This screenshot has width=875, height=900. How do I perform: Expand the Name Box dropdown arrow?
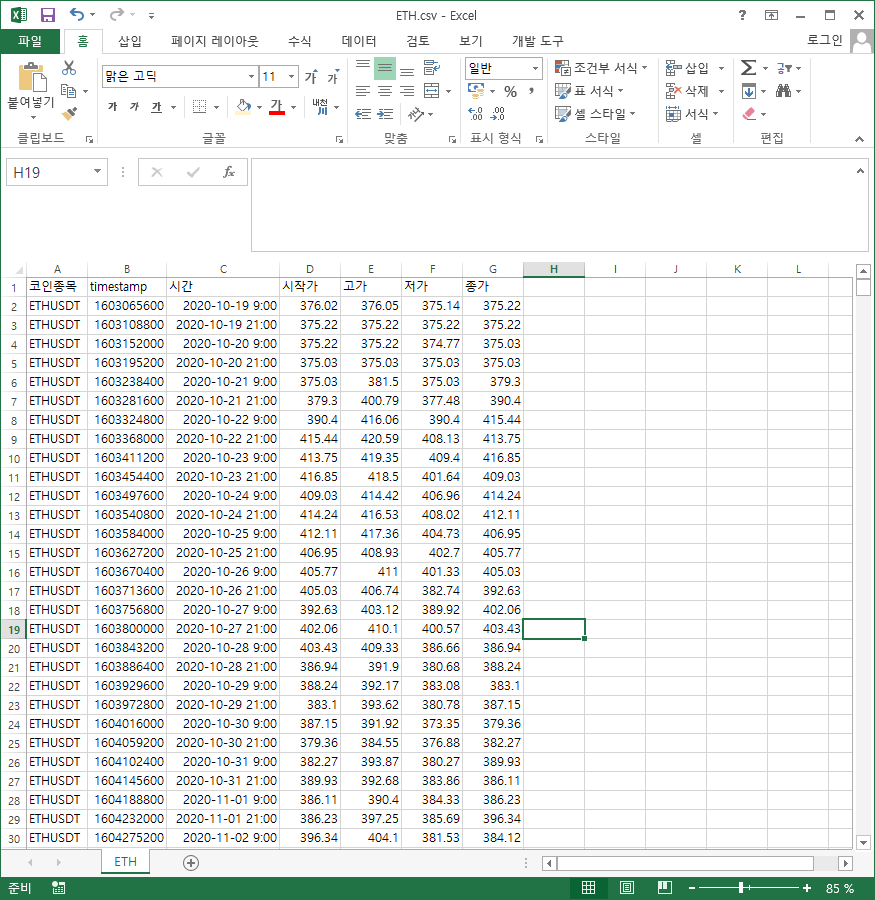coord(97,172)
